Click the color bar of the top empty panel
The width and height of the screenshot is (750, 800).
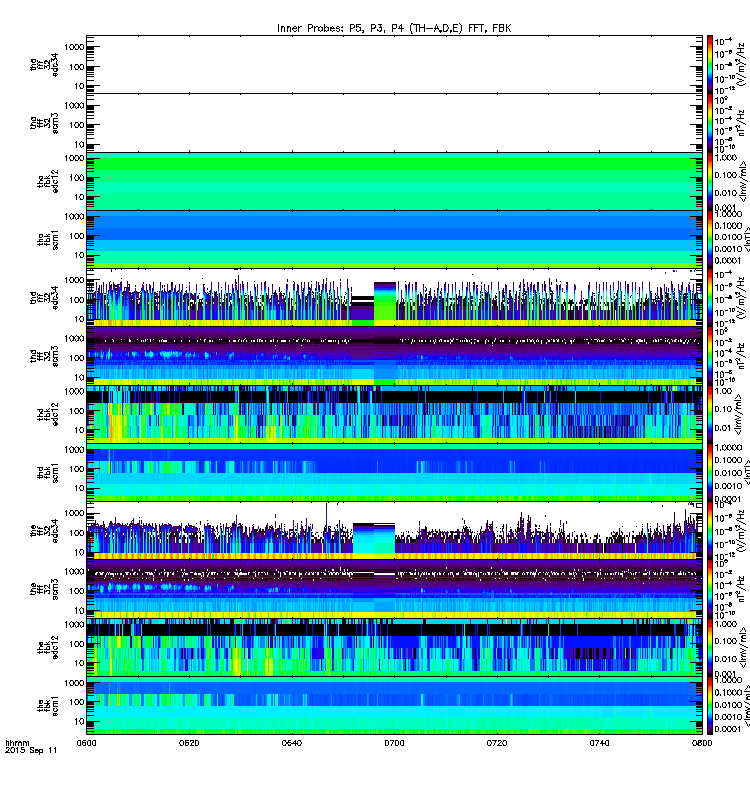point(710,64)
